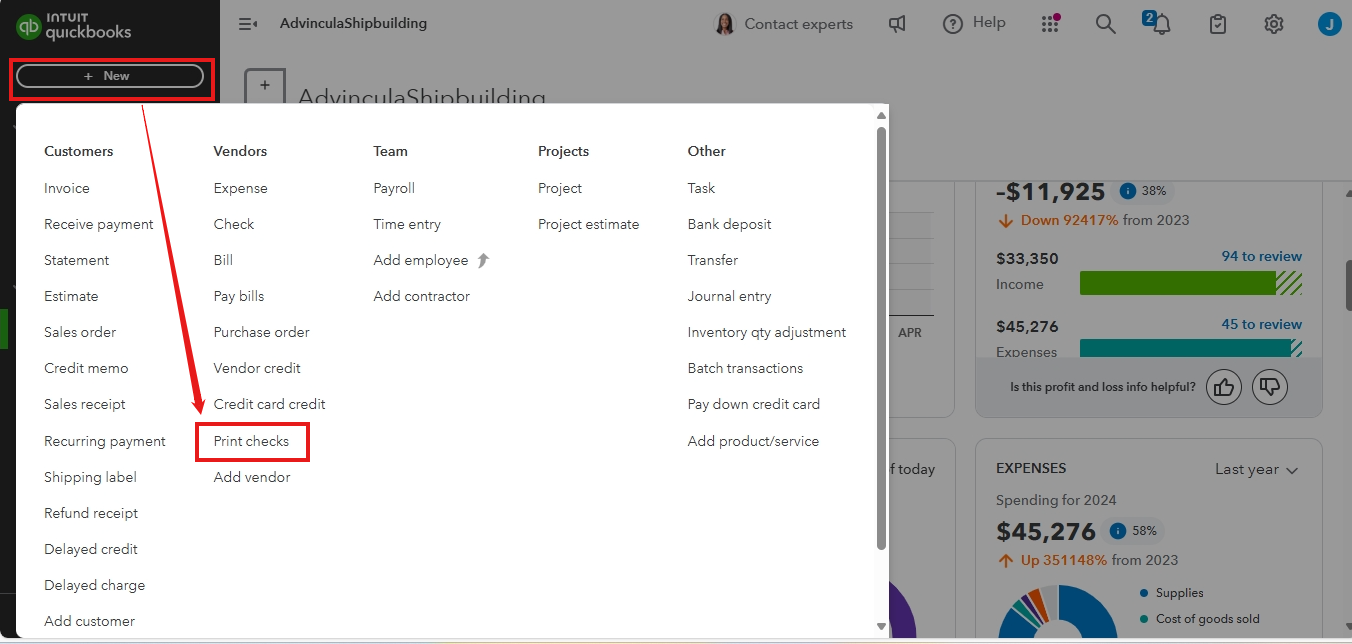Click the Contact experts avatar
The image size is (1352, 644).
725,24
